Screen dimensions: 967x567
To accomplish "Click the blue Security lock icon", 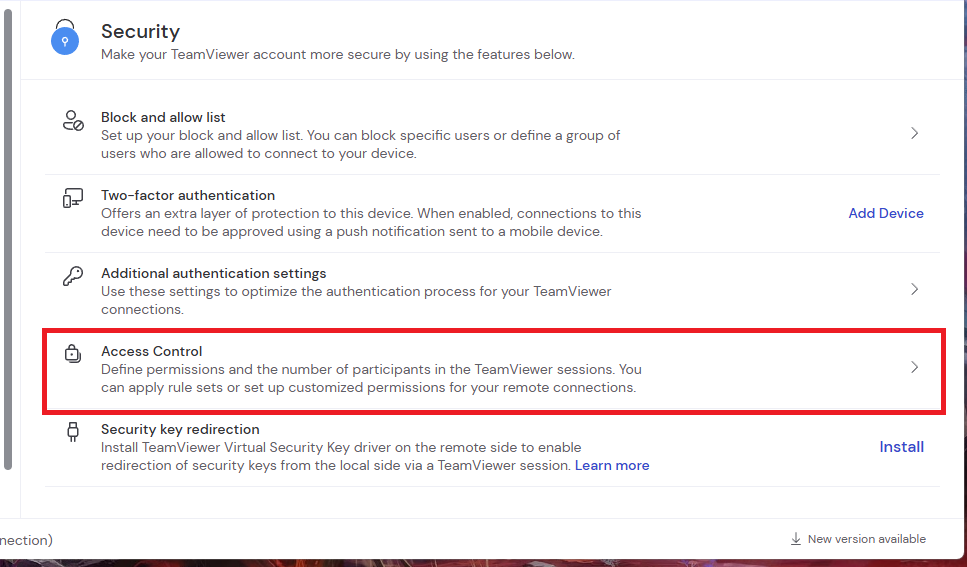I will (x=65, y=37).
